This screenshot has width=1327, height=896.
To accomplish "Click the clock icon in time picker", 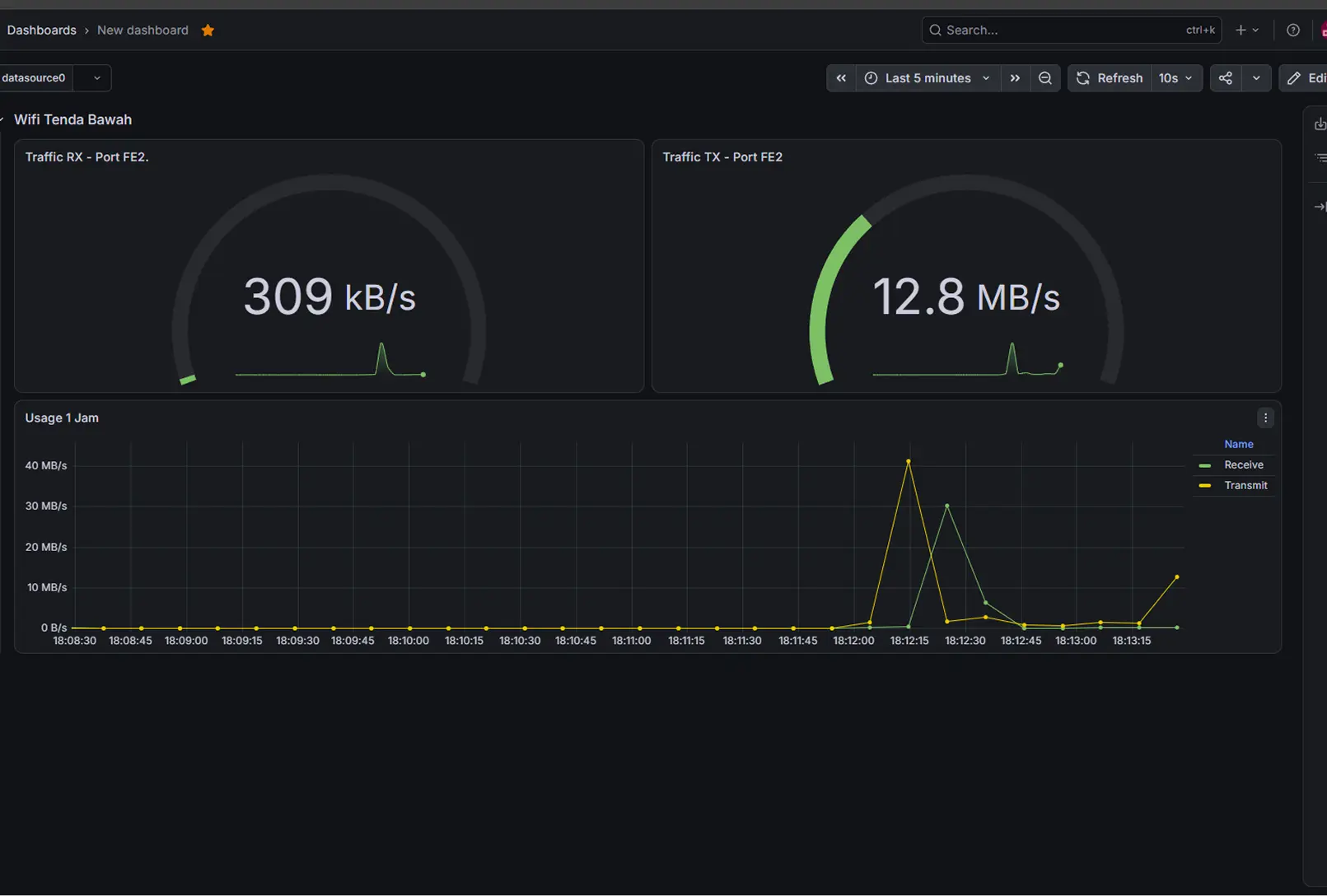I will (871, 78).
